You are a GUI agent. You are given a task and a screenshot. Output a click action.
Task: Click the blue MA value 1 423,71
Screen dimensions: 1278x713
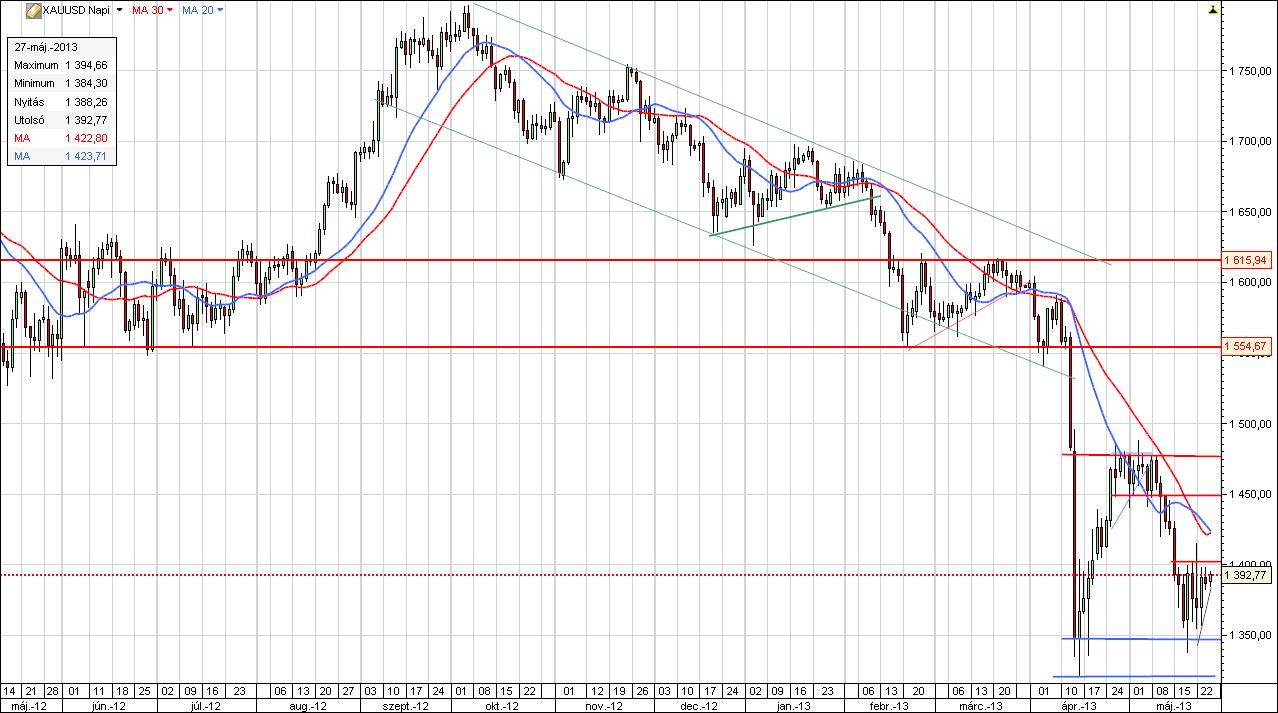coord(86,157)
